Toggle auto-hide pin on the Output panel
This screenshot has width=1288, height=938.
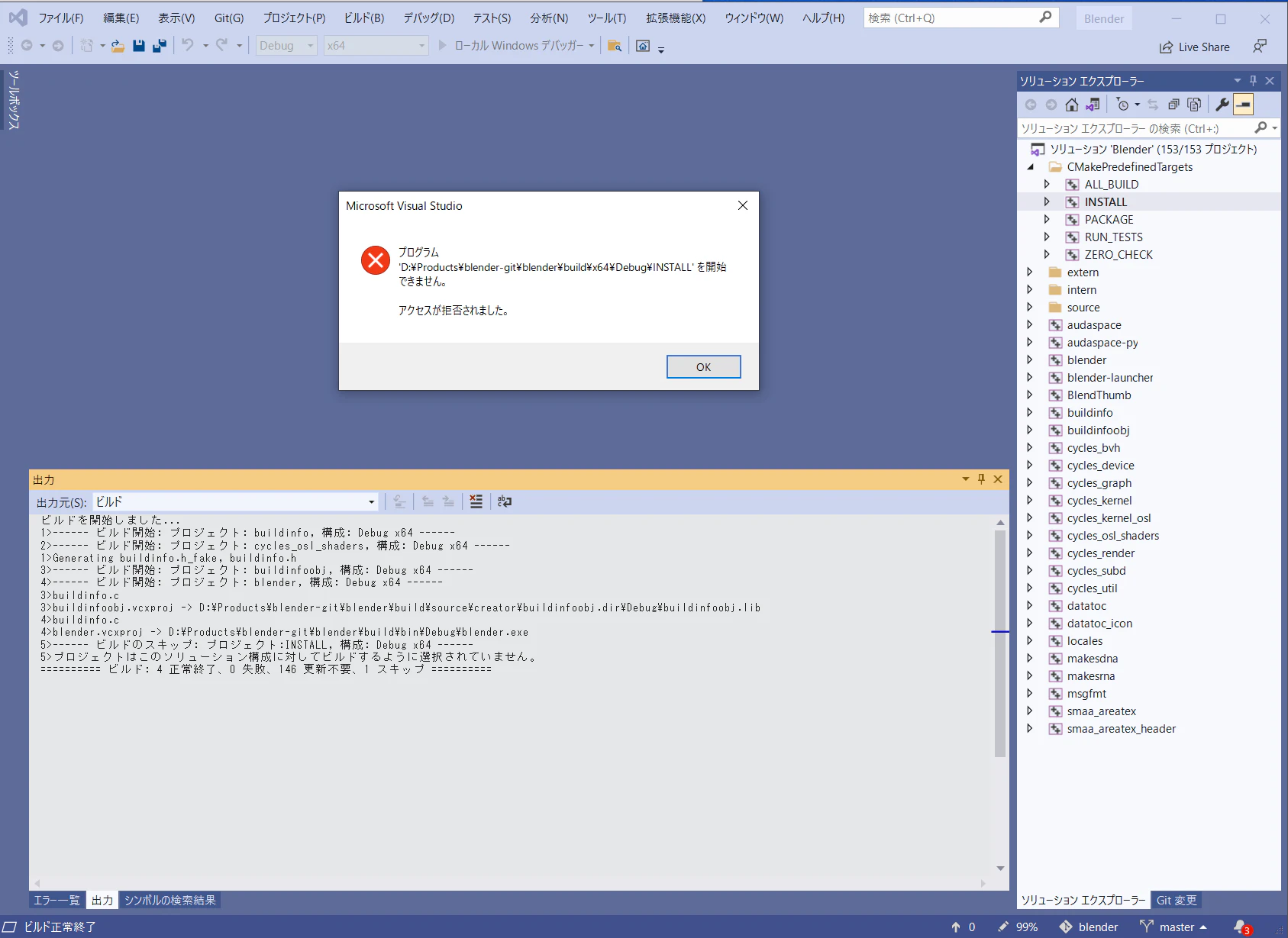pos(981,479)
